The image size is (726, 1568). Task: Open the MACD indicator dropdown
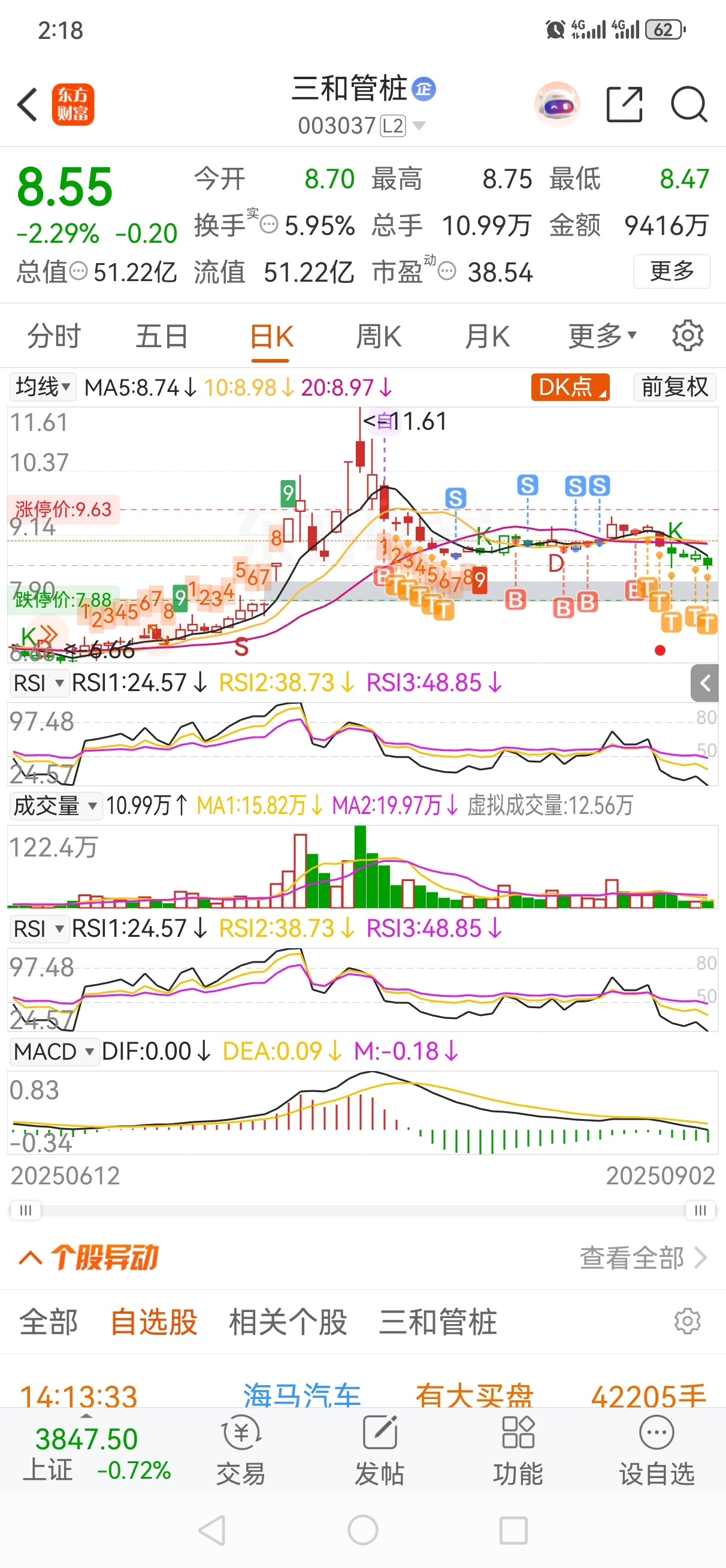pos(54,1052)
